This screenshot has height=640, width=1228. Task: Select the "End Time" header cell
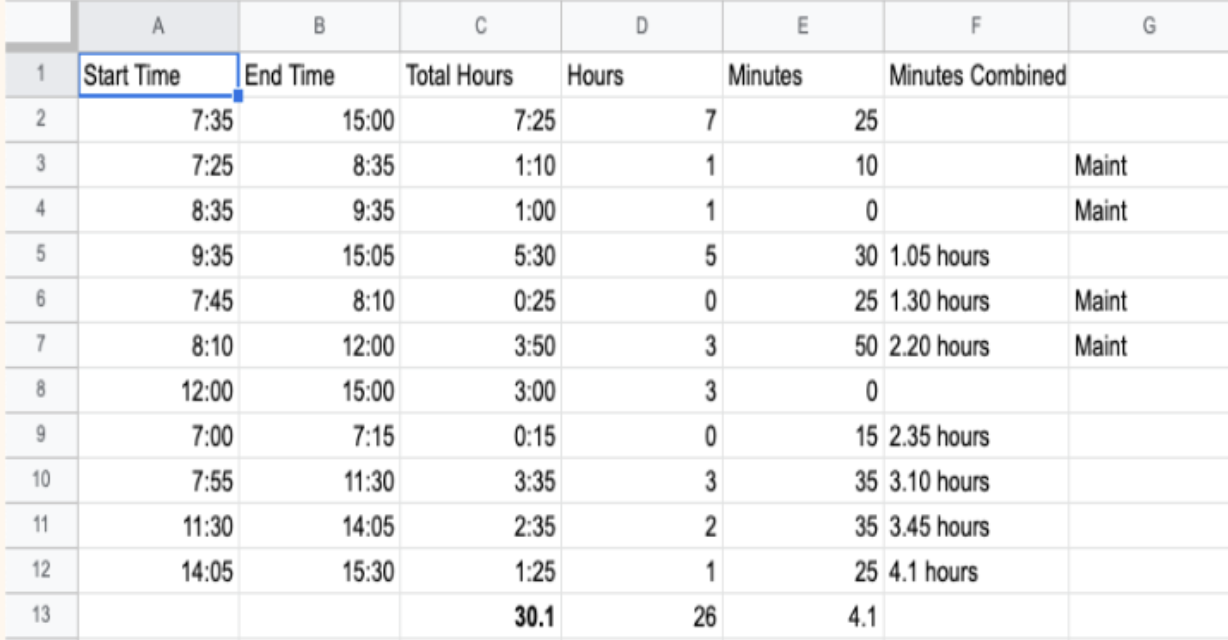tap(319, 75)
